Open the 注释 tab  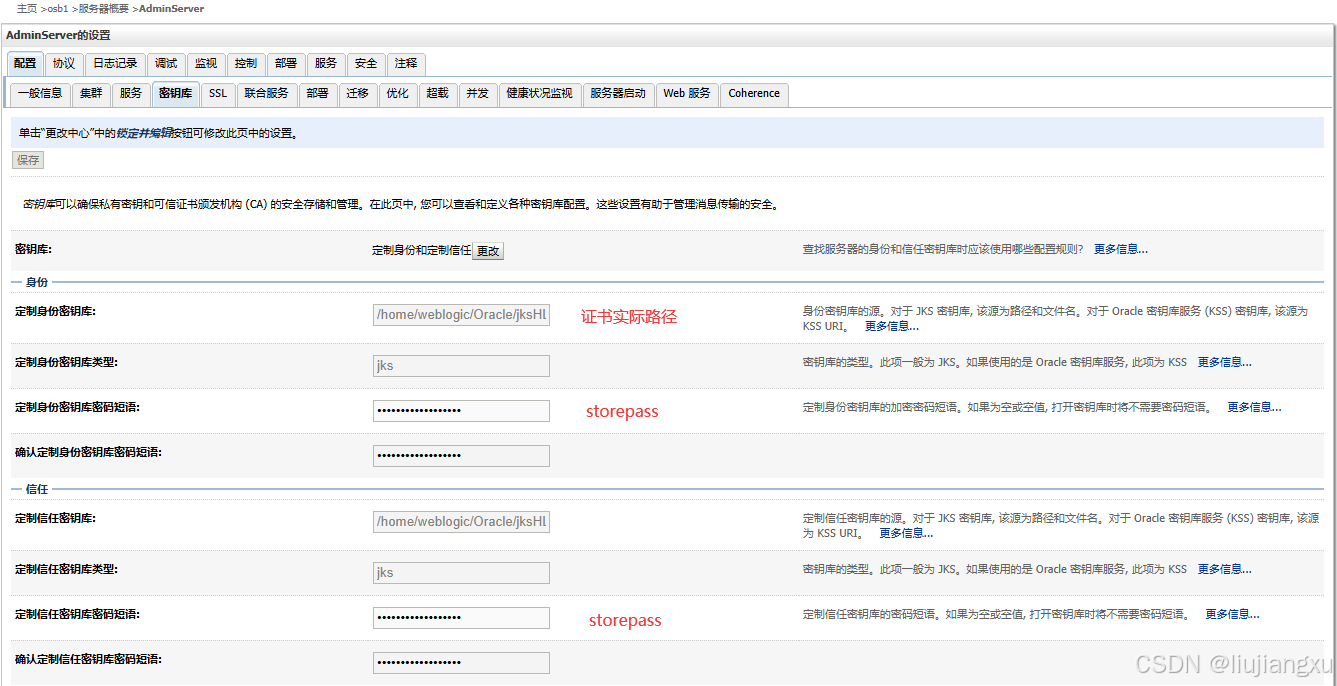(406, 63)
